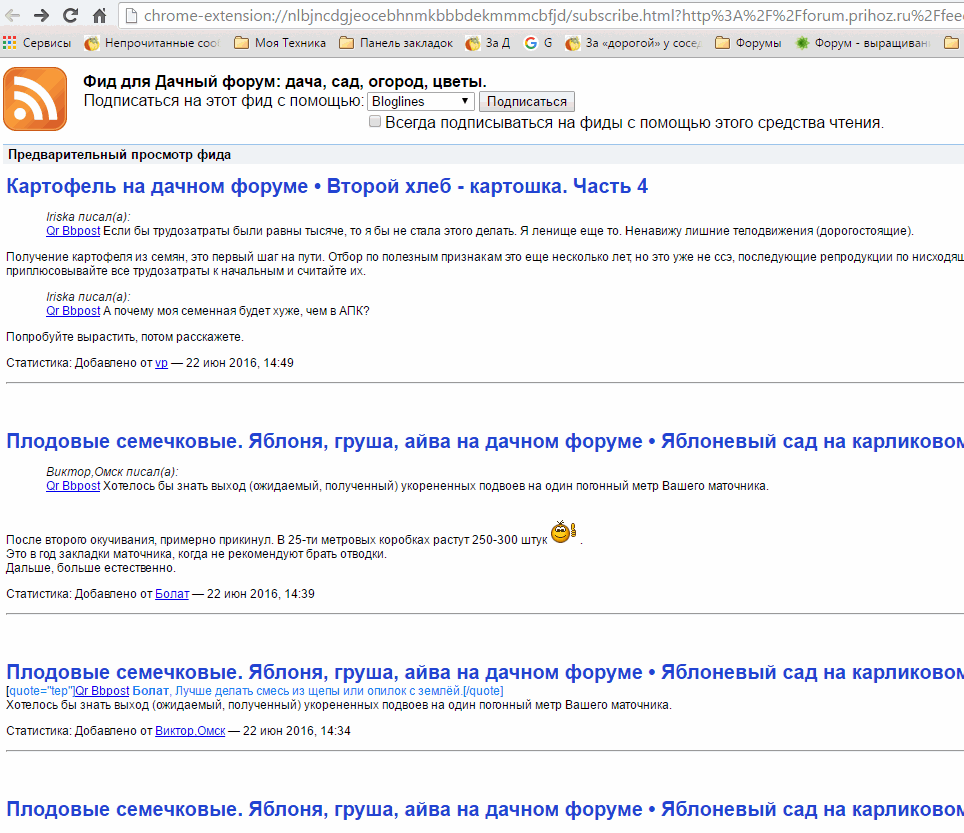Open the 'Панель закладок' bookmark folder
964x833 pixels.
tap(396, 43)
